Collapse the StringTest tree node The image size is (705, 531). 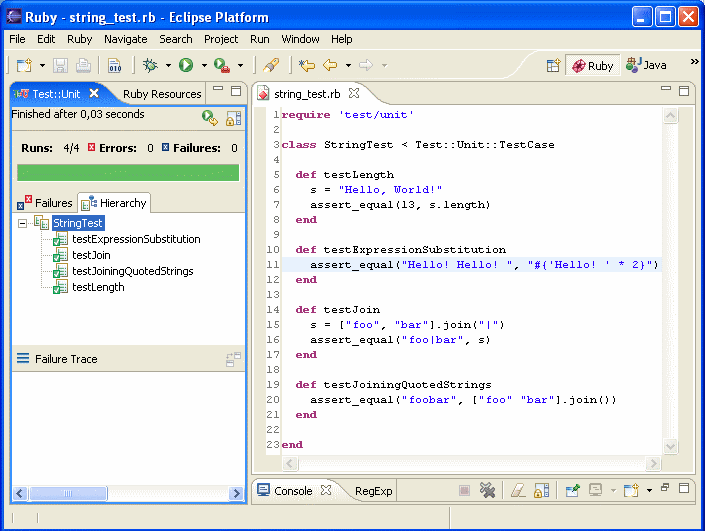click(22, 223)
